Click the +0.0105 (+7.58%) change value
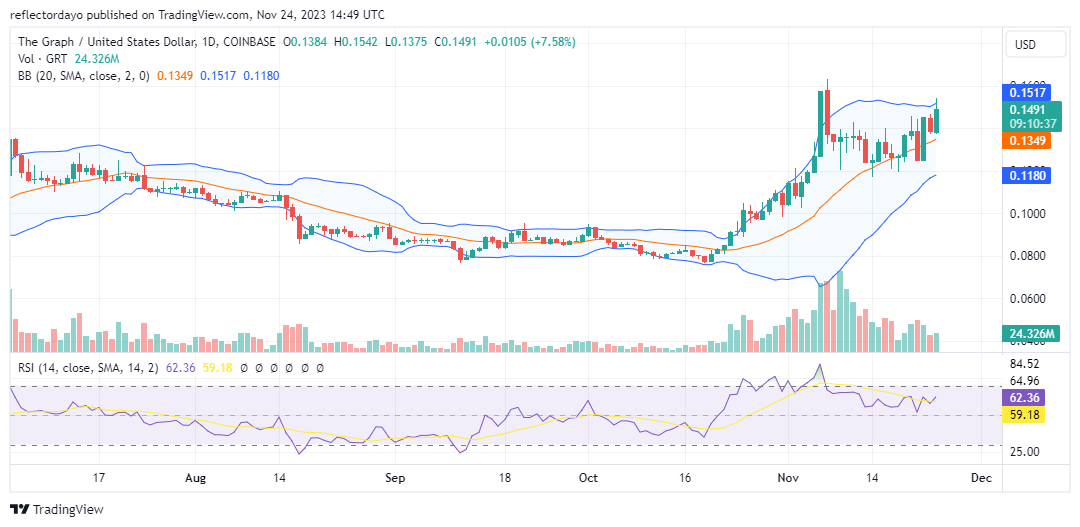1080x527 pixels. tap(529, 42)
